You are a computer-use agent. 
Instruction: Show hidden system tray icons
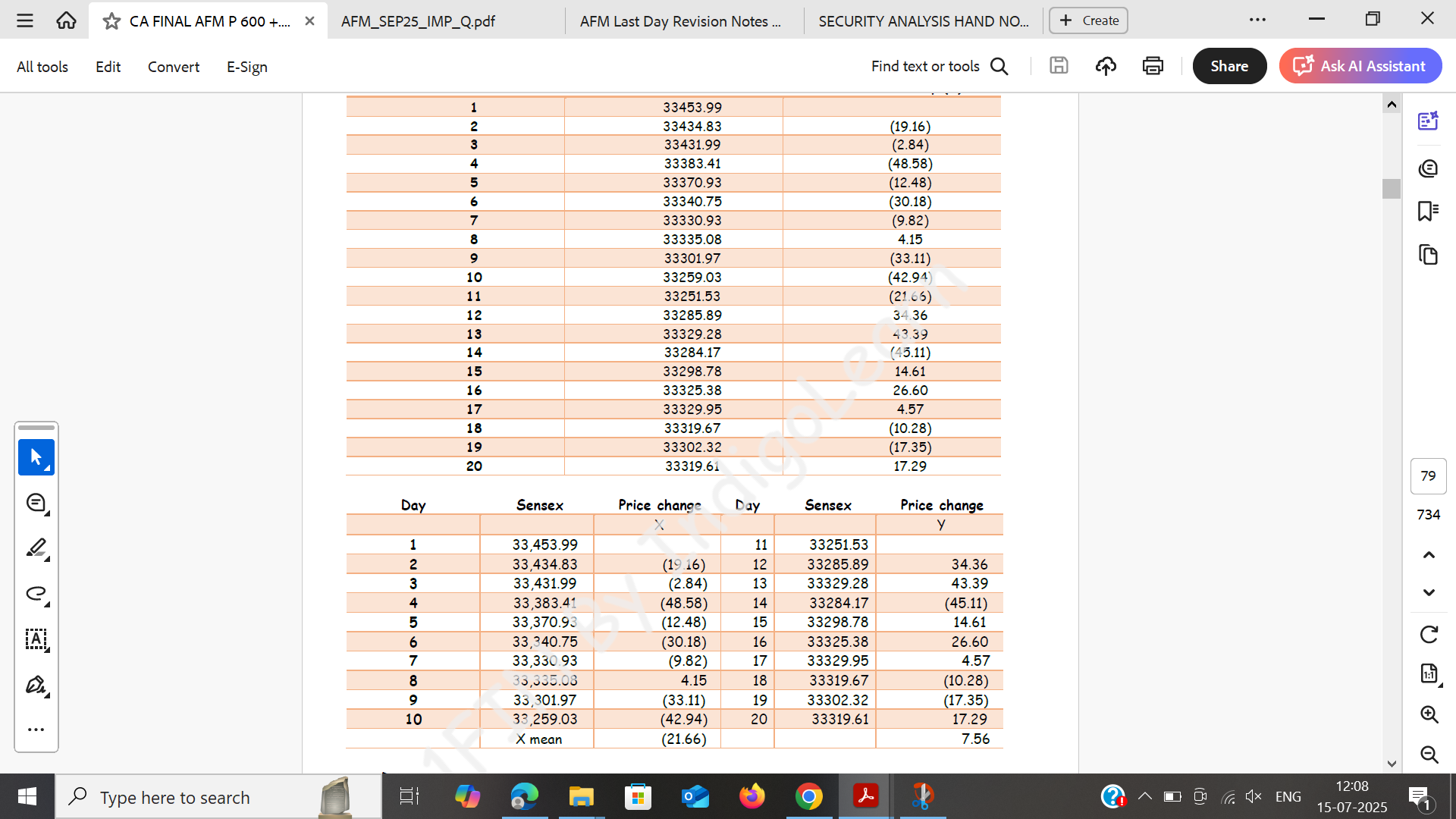click(1145, 796)
